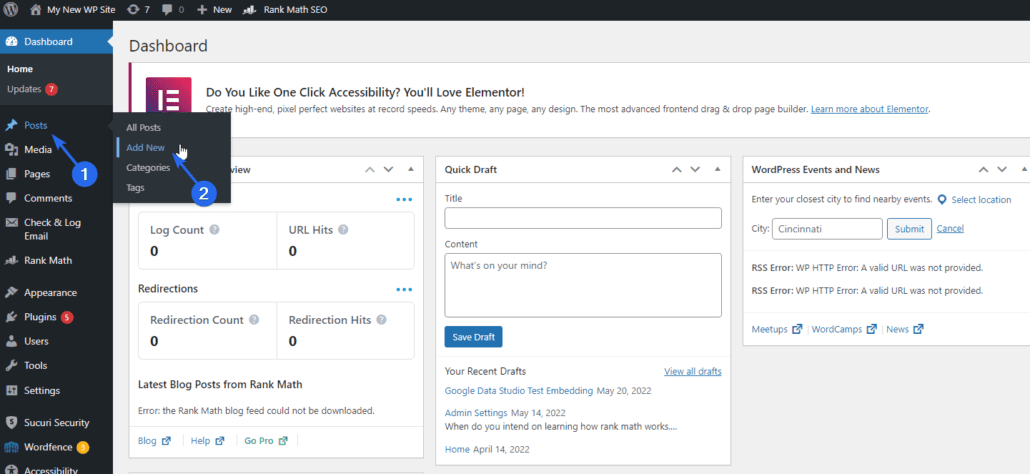Click the Save Draft button
The height and width of the screenshot is (474, 1030).
[473, 337]
